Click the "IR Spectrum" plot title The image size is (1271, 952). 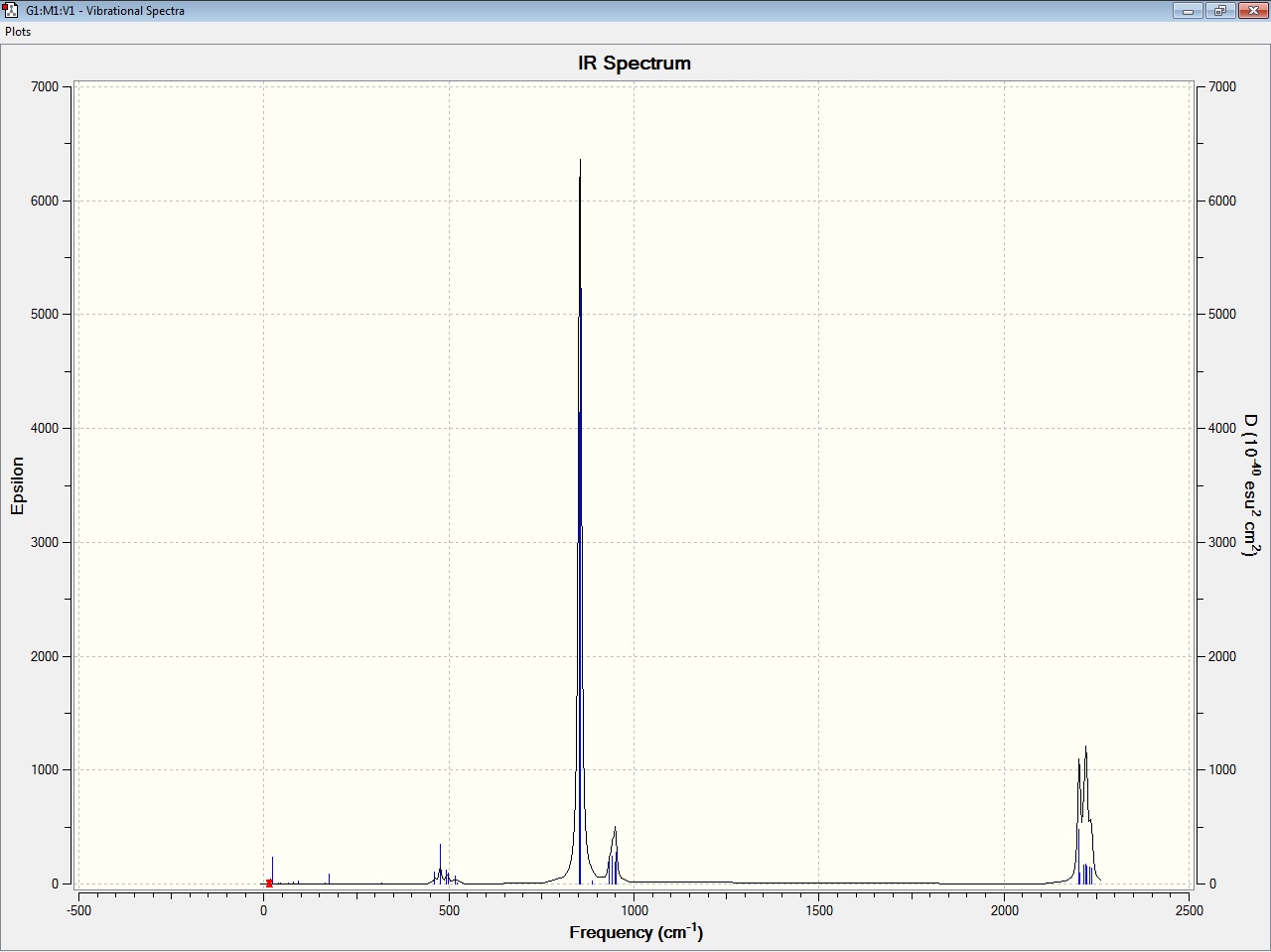click(635, 64)
